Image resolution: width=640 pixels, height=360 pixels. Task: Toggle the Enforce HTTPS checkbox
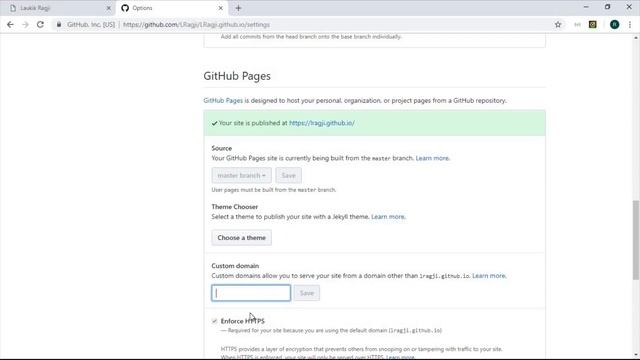[x=214, y=321]
